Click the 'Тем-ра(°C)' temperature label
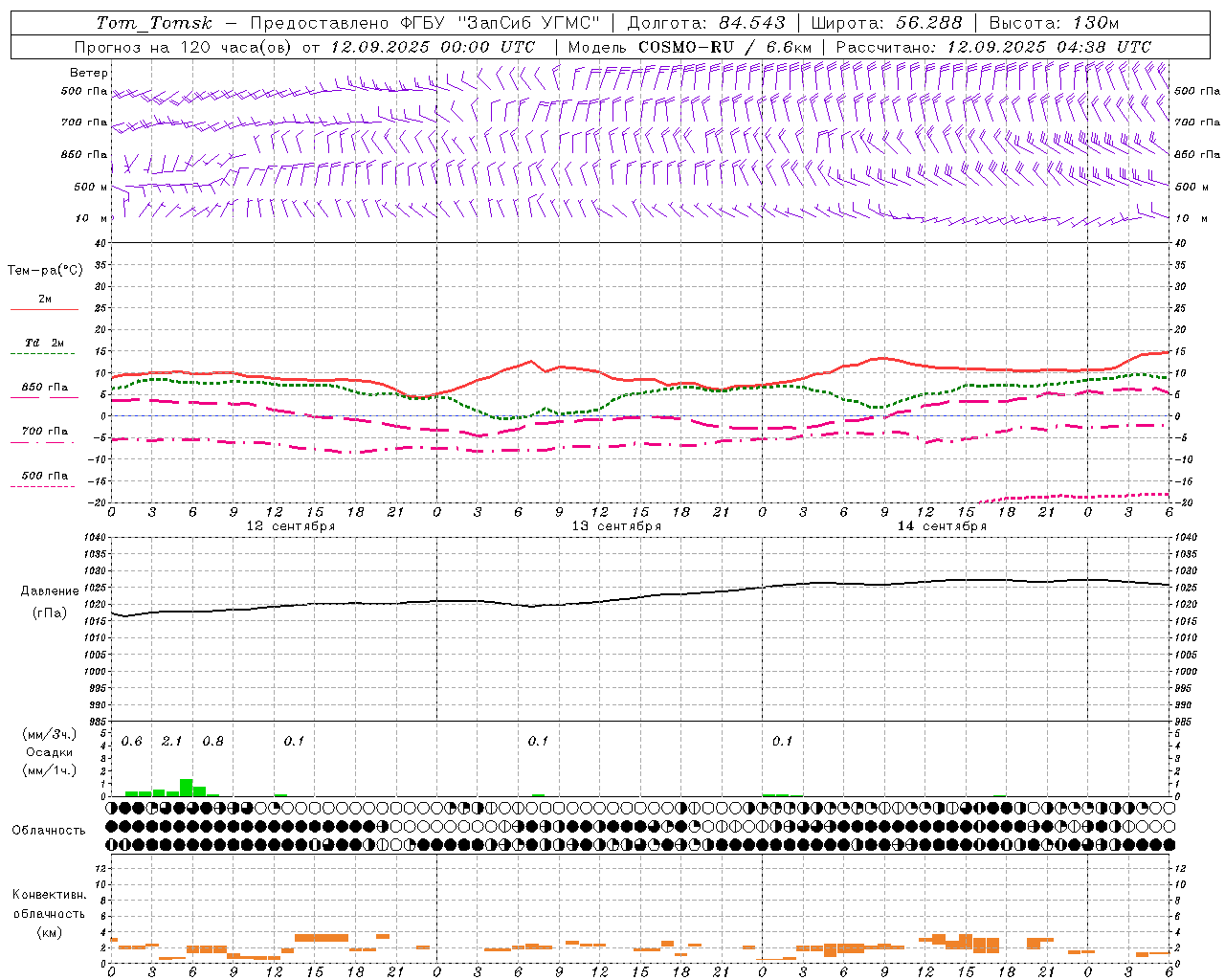This screenshot has height=980, width=1225. coord(45,271)
